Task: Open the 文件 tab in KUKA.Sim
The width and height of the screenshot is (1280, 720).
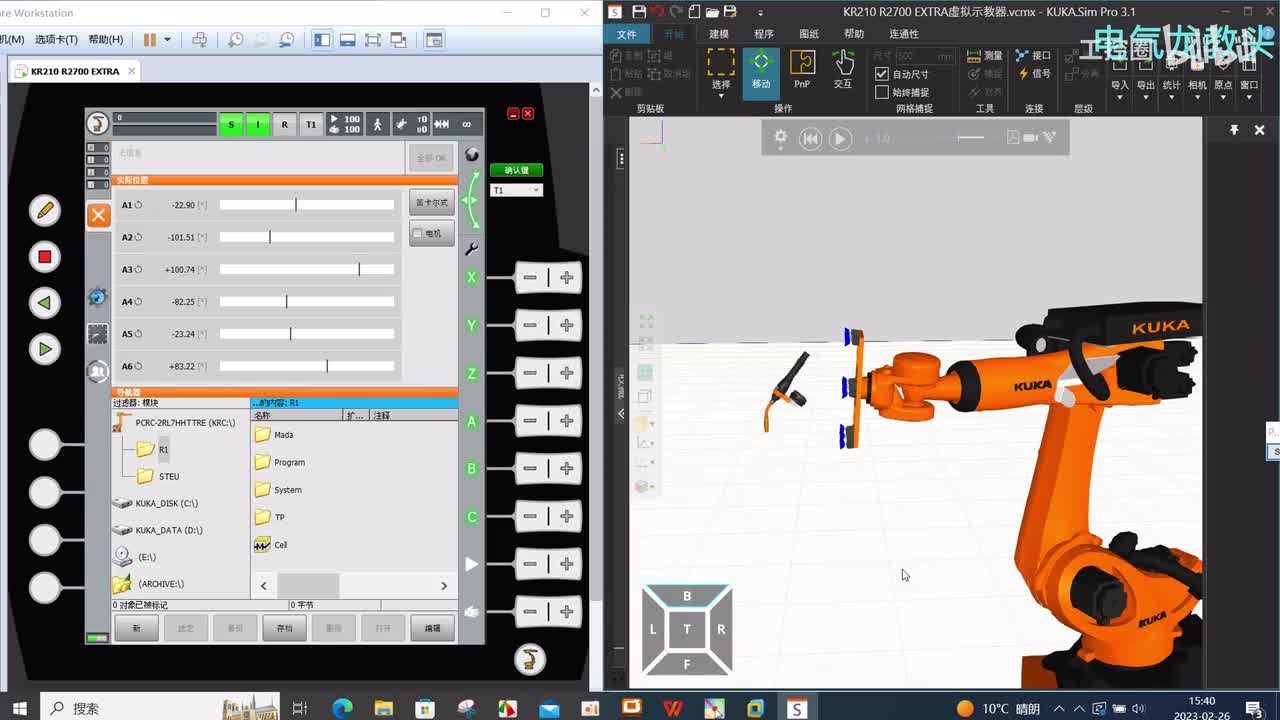Action: pyautogui.click(x=627, y=34)
